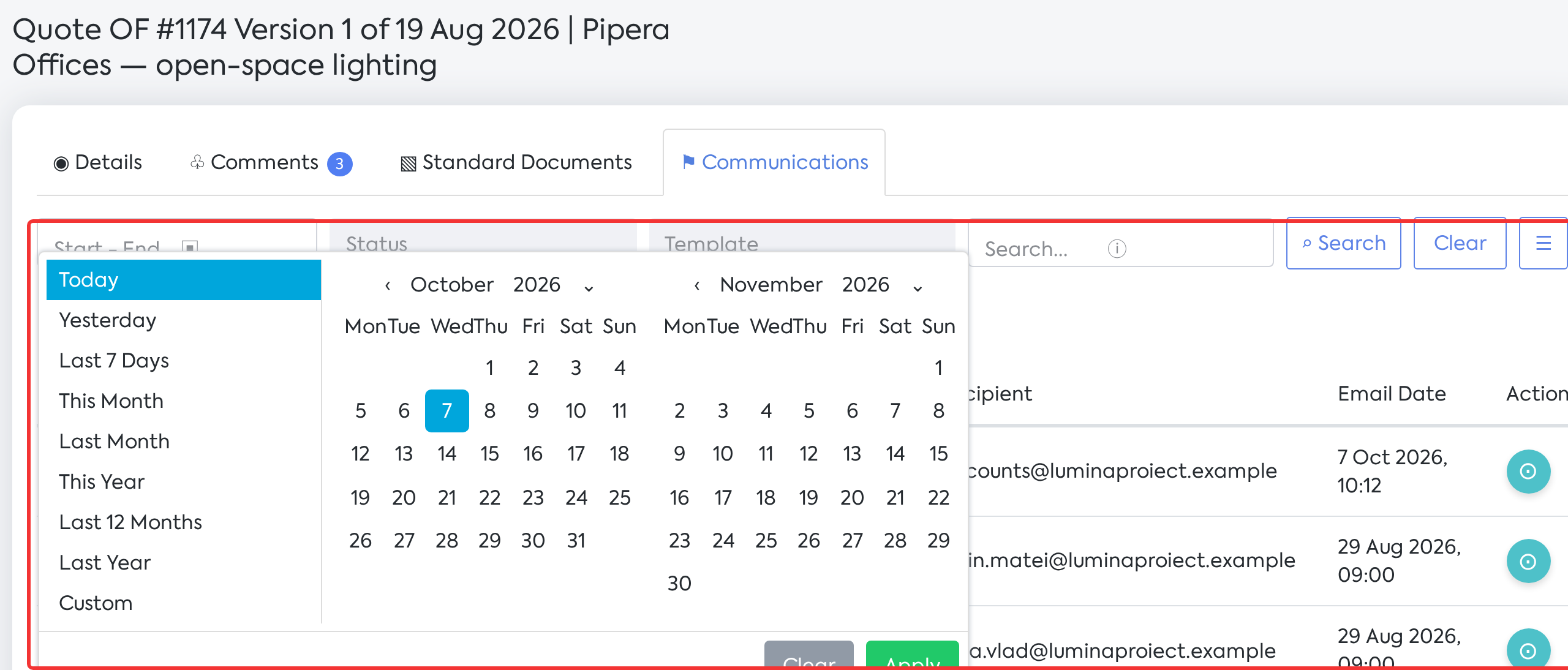Click the Details tab circle icon
Viewport: 1568px width, 670px height.
(61, 164)
